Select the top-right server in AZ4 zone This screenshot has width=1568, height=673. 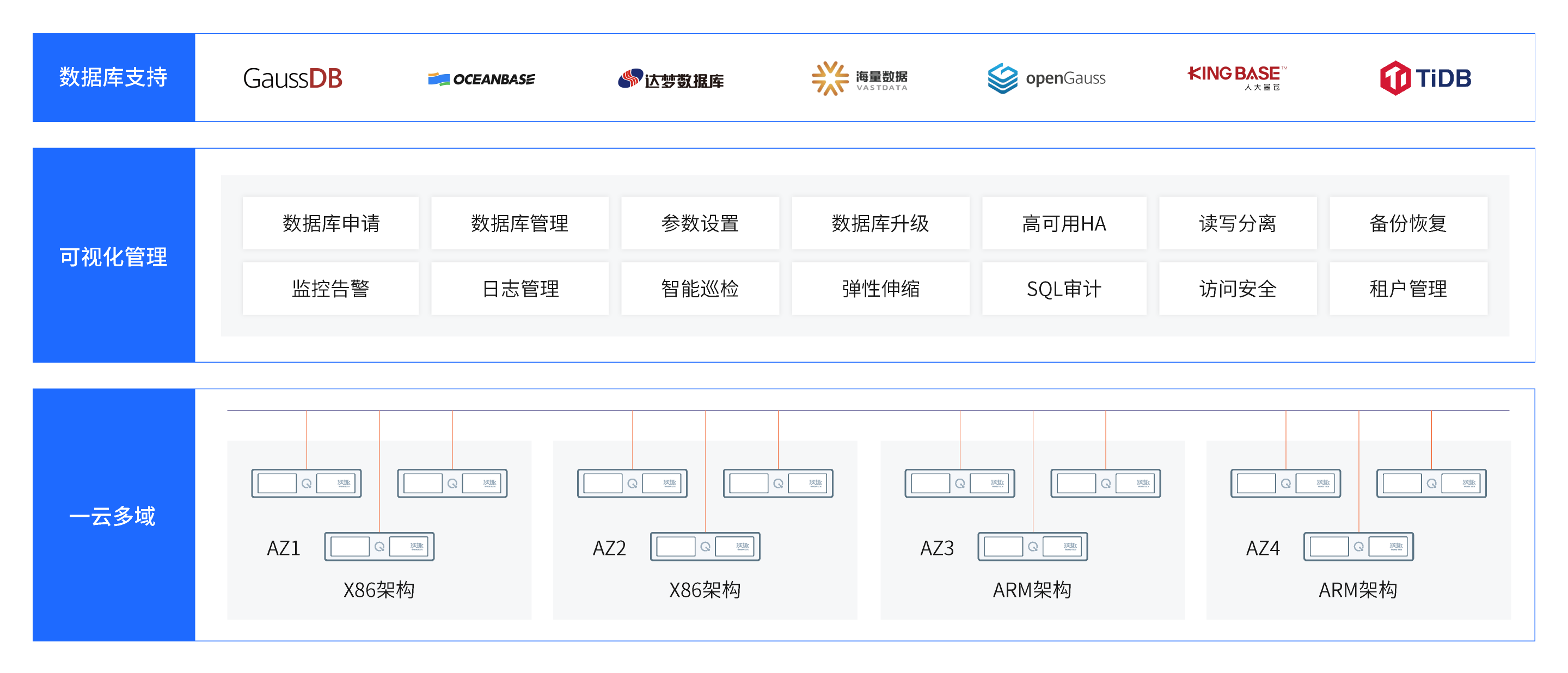[1432, 483]
